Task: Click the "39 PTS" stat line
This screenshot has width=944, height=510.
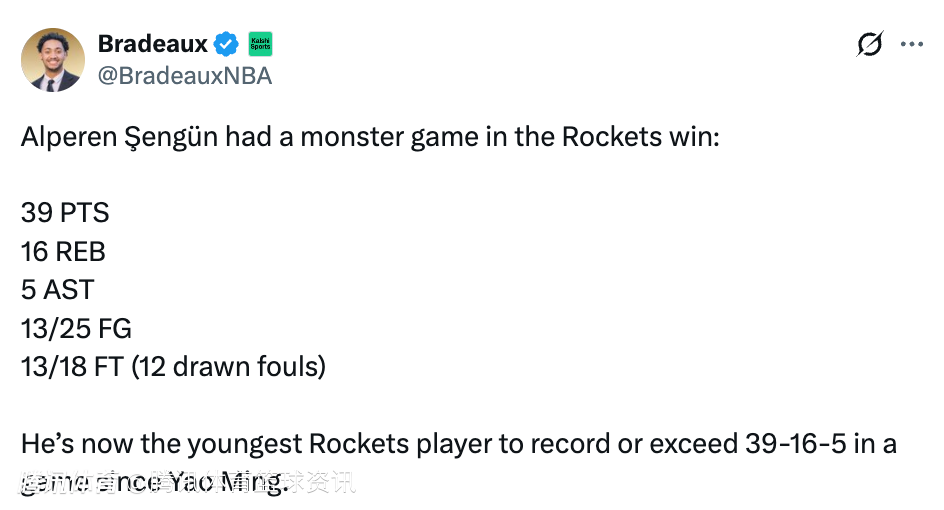Action: tap(65, 213)
